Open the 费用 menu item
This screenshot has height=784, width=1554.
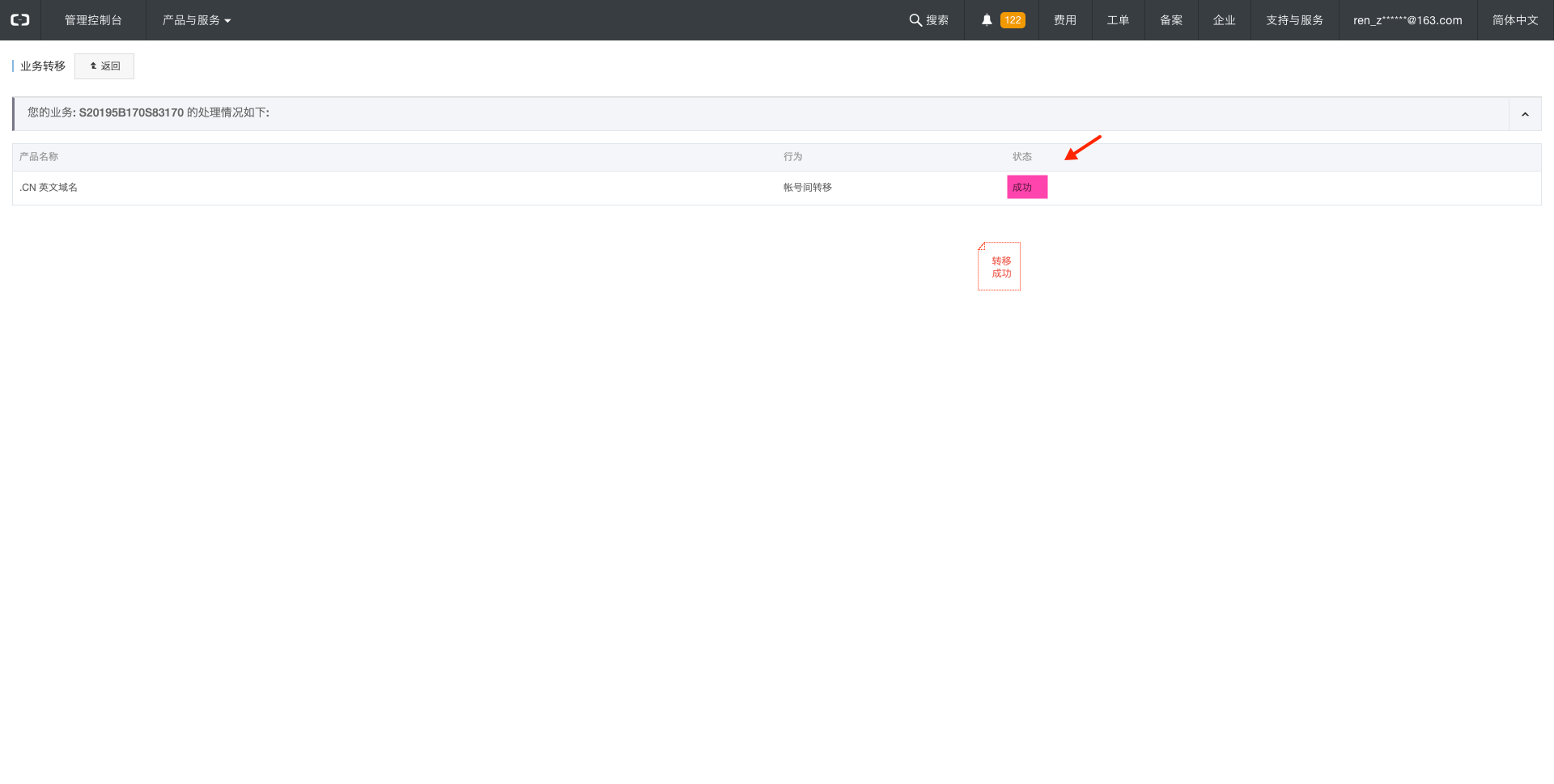(1065, 20)
